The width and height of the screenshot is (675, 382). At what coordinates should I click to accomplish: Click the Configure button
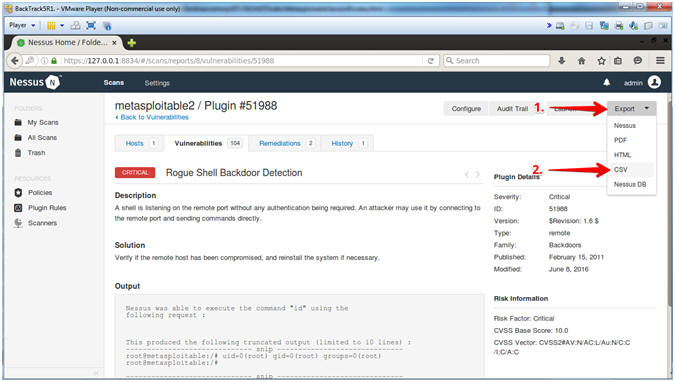pyautogui.click(x=466, y=109)
